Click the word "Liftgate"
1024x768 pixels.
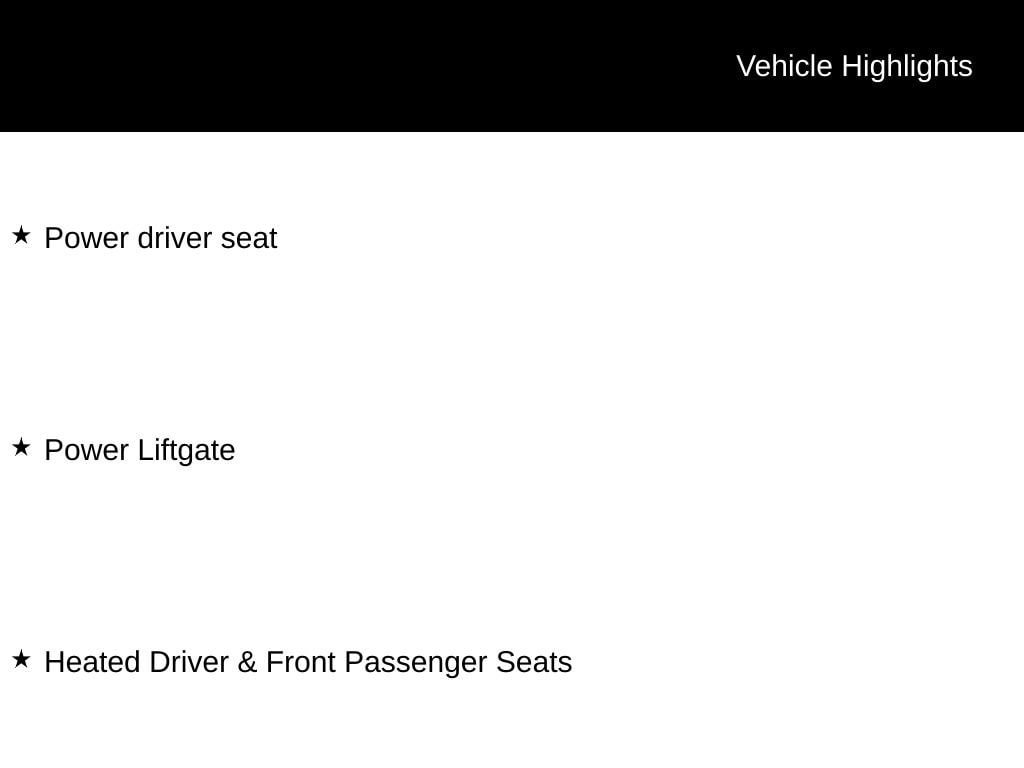pyautogui.click(x=186, y=451)
